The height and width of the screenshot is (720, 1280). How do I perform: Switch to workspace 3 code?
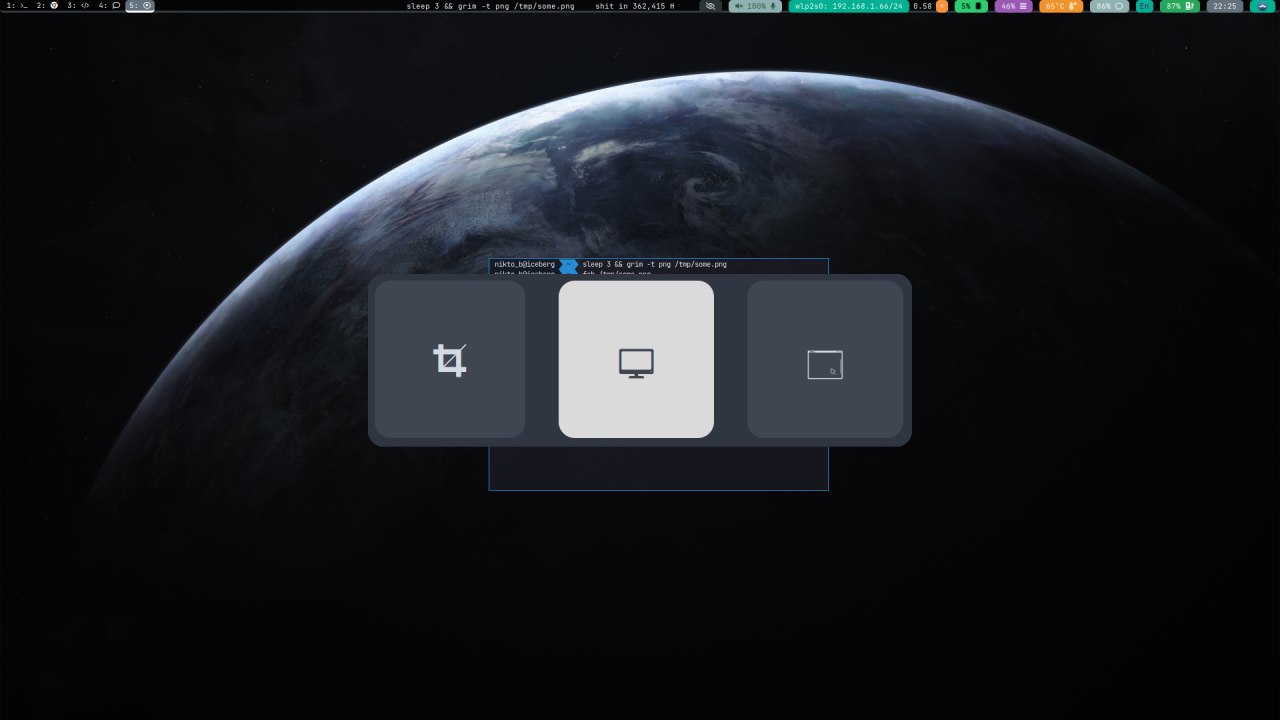pos(78,6)
